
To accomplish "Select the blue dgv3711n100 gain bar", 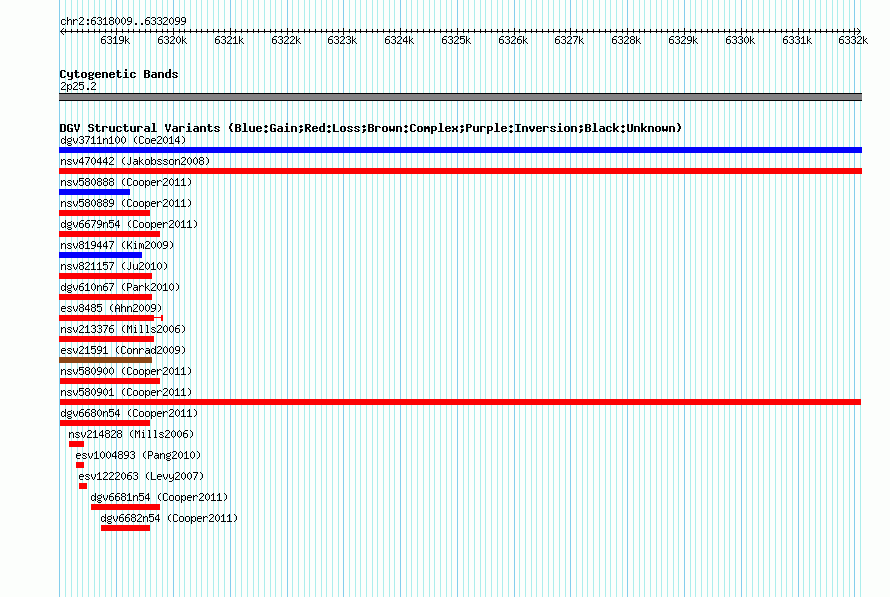I will (460, 150).
